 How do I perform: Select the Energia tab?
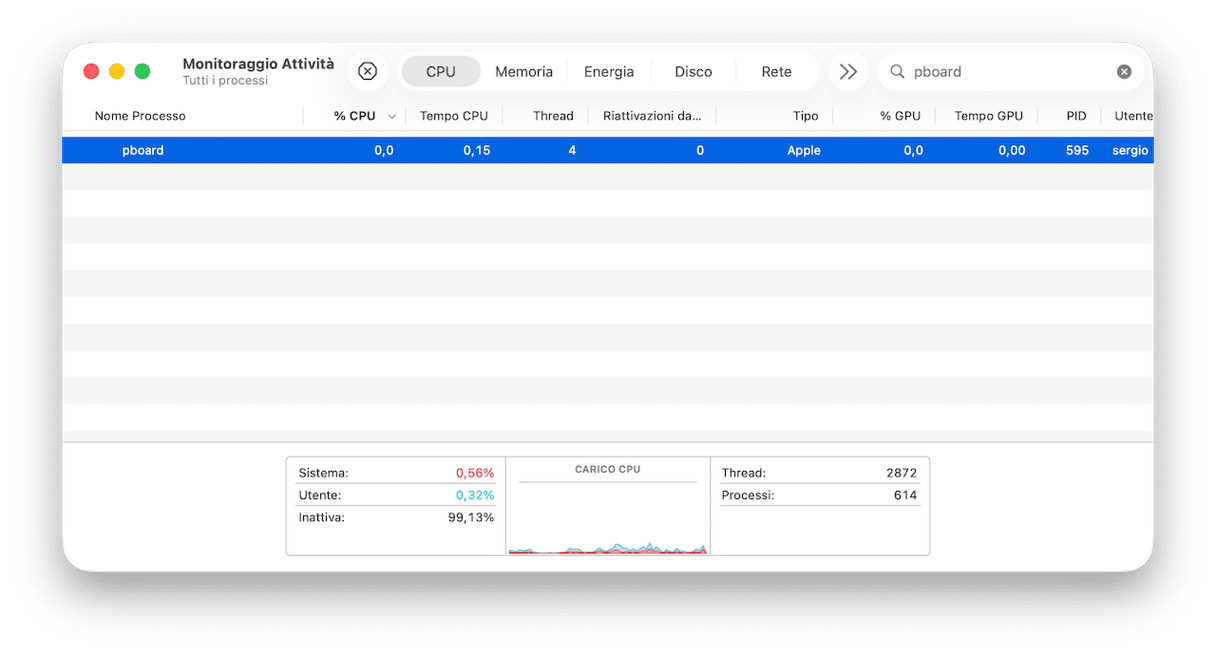click(x=609, y=72)
